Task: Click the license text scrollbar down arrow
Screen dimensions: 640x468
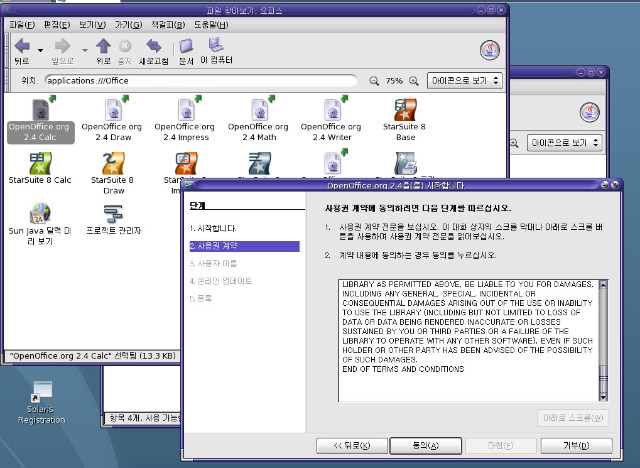Action: pyautogui.click(x=603, y=397)
